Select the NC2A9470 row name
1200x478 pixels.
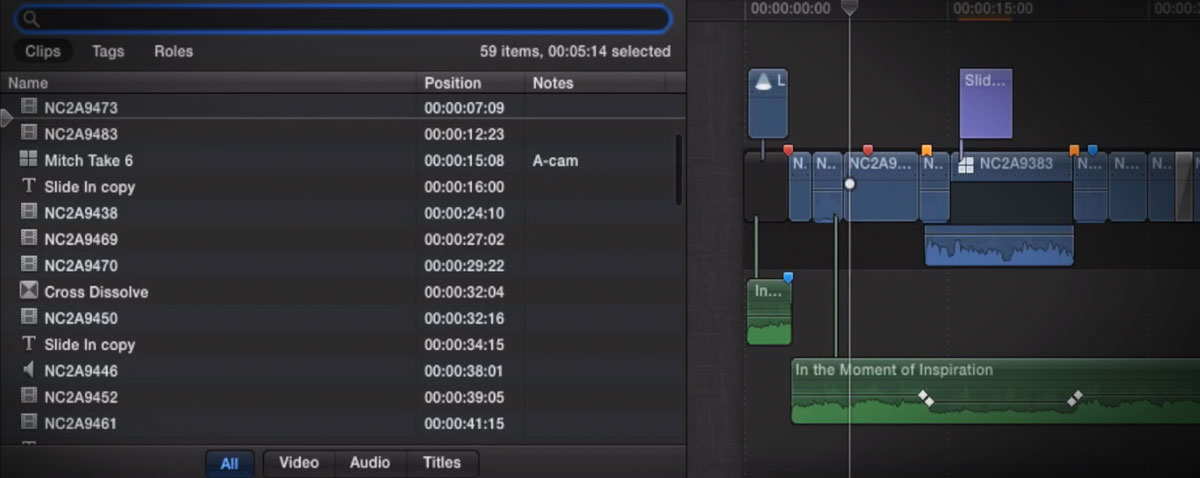(81, 266)
